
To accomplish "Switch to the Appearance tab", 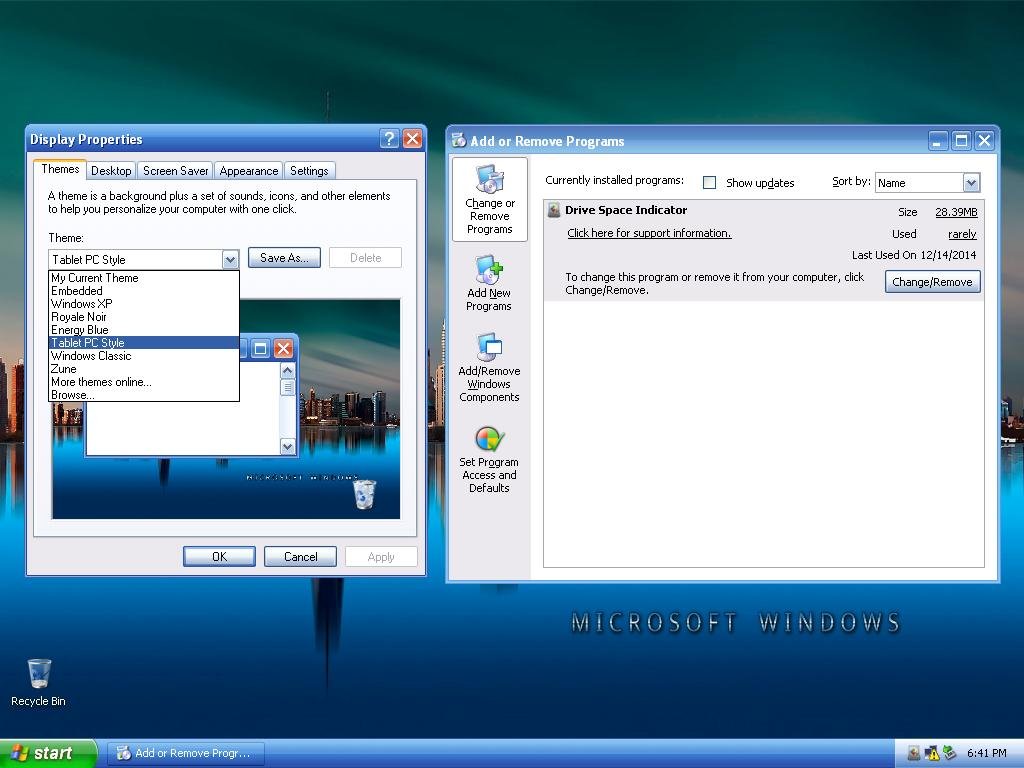I will [x=248, y=171].
